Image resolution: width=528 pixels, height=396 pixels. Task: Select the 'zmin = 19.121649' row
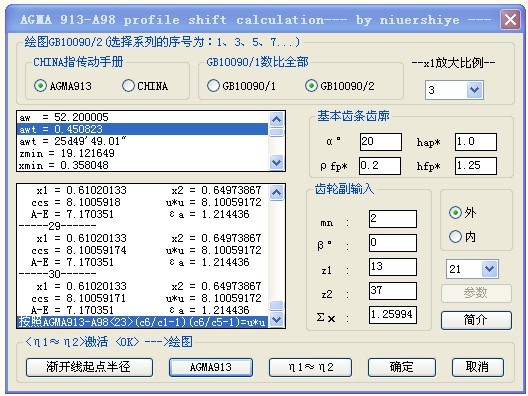[143, 154]
